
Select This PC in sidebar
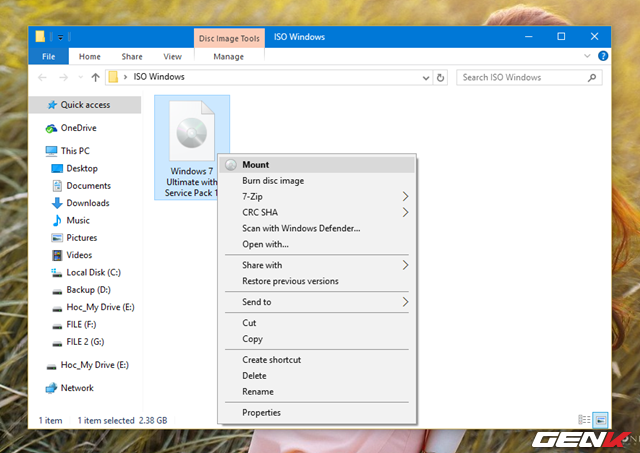click(75, 151)
